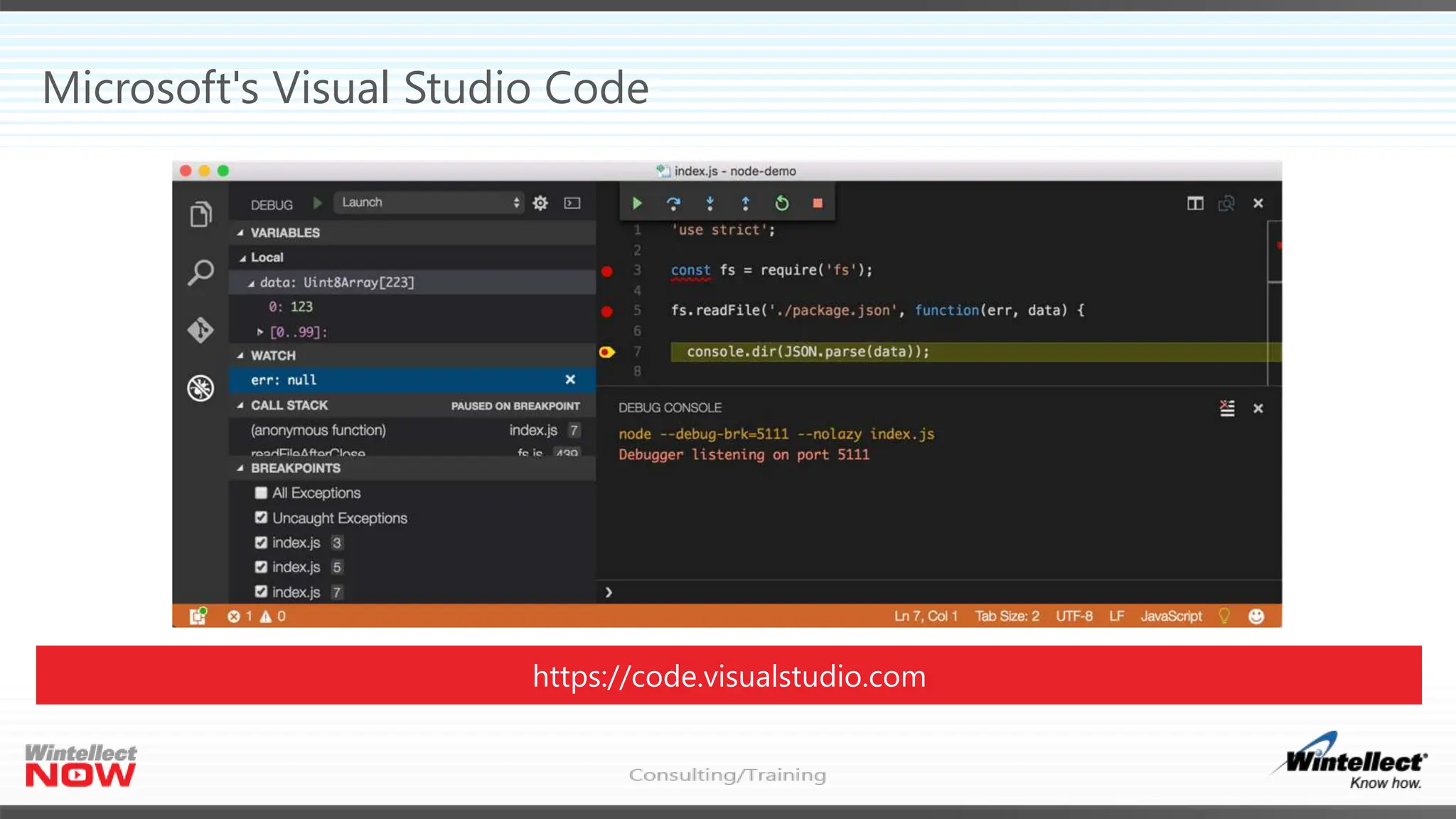Screen dimensions: 1456x819
Task: Split the editor
Action: (x=1195, y=203)
